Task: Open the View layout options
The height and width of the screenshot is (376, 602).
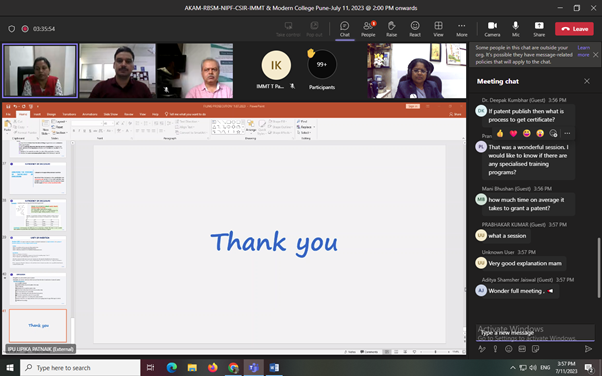Action: click(438, 29)
